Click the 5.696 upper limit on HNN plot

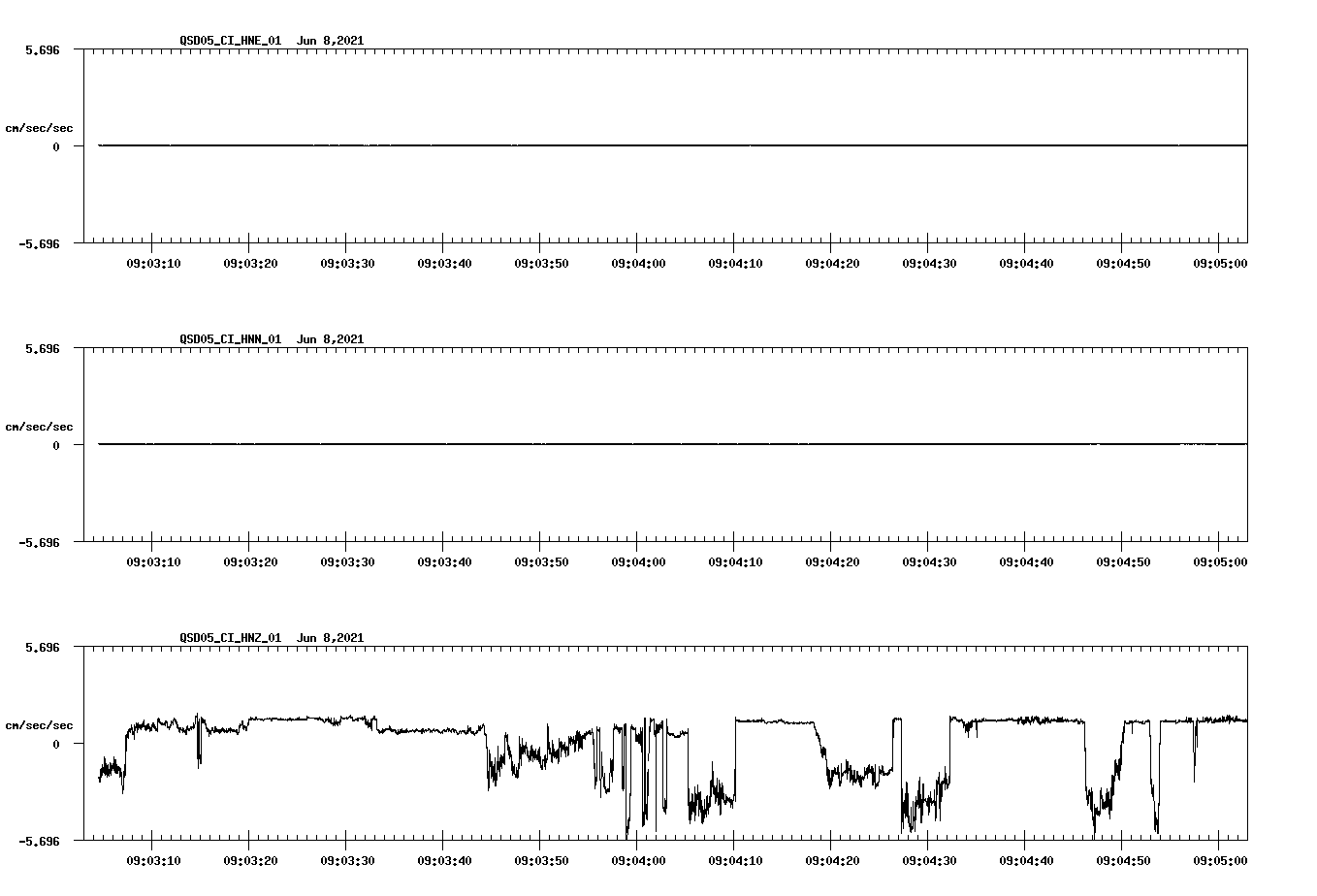(x=43, y=348)
